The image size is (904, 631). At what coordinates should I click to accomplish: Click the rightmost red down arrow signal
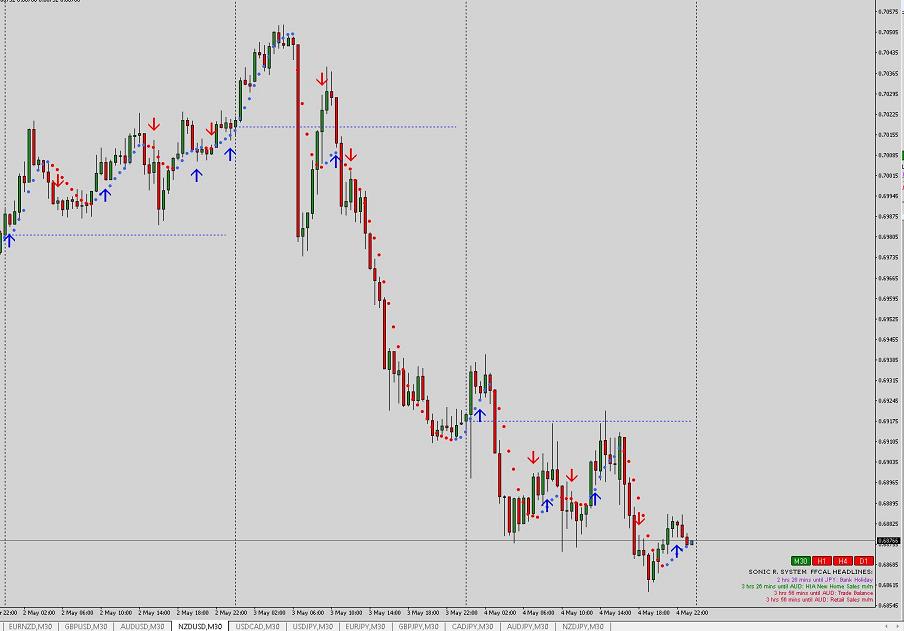638,518
